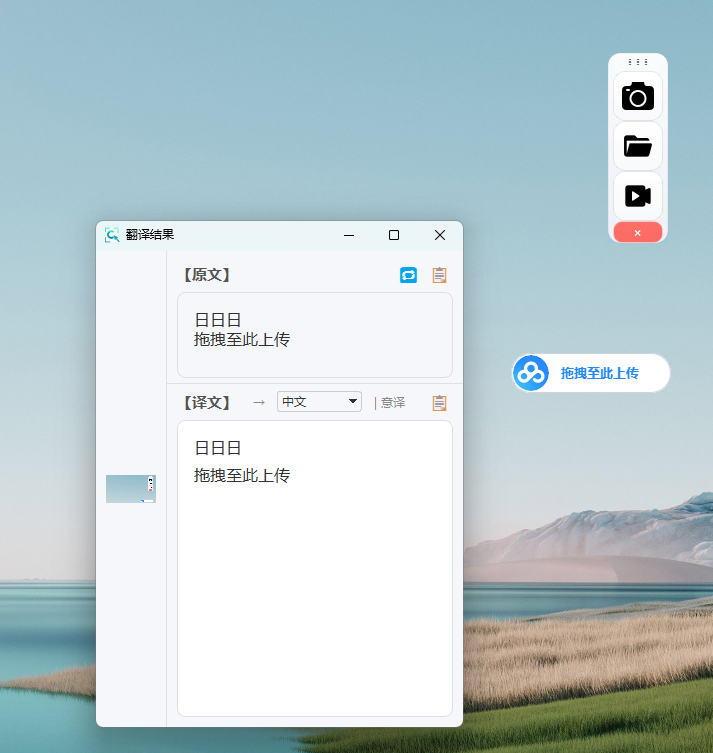Click inside the 译文 translation text box
Viewport: 713px width, 753px height.
pyautogui.click(x=315, y=569)
